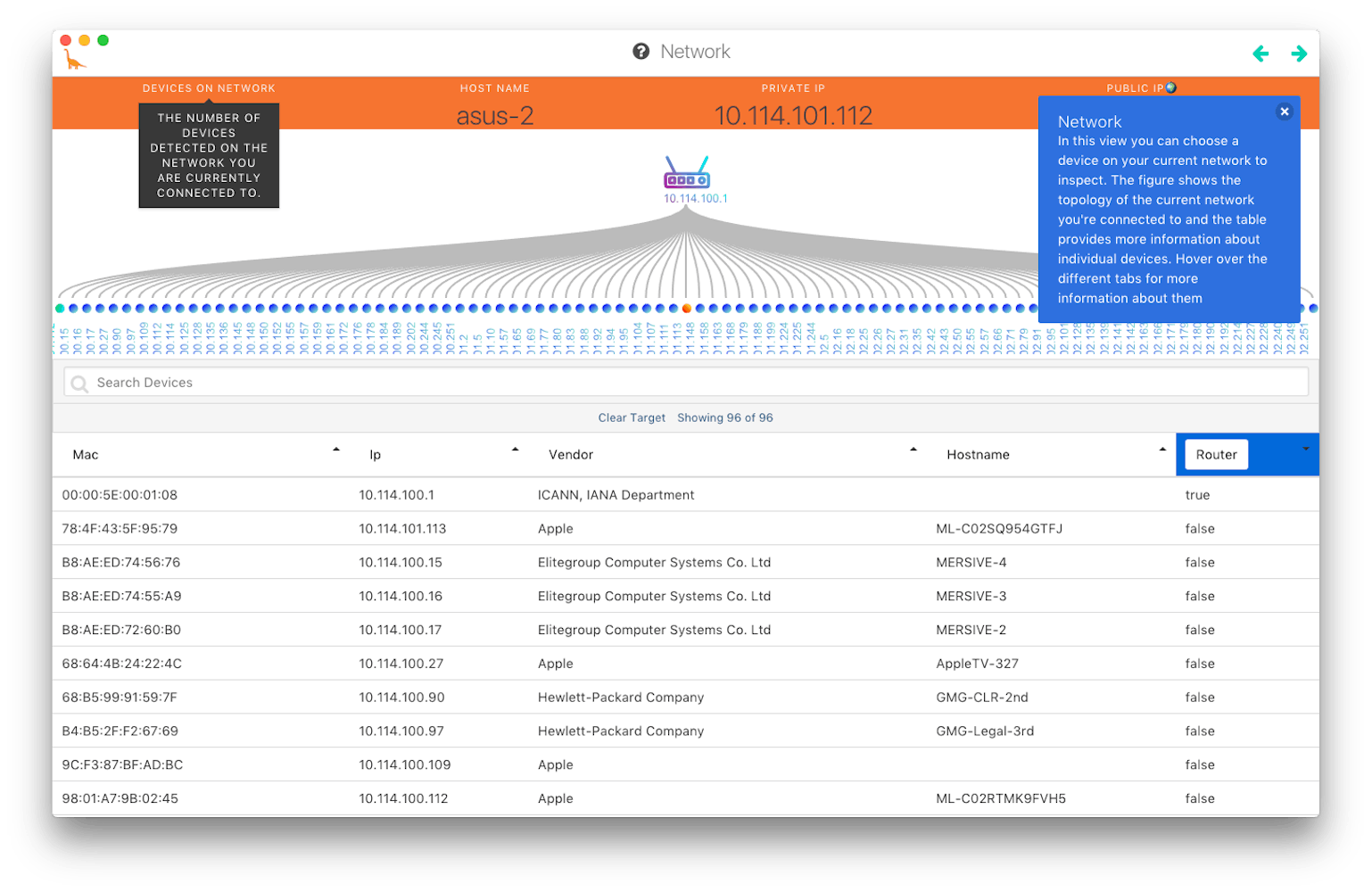Viewport: 1372px width, 892px height.
Task: Click the search magnifier icon
Action: pyautogui.click(x=79, y=384)
